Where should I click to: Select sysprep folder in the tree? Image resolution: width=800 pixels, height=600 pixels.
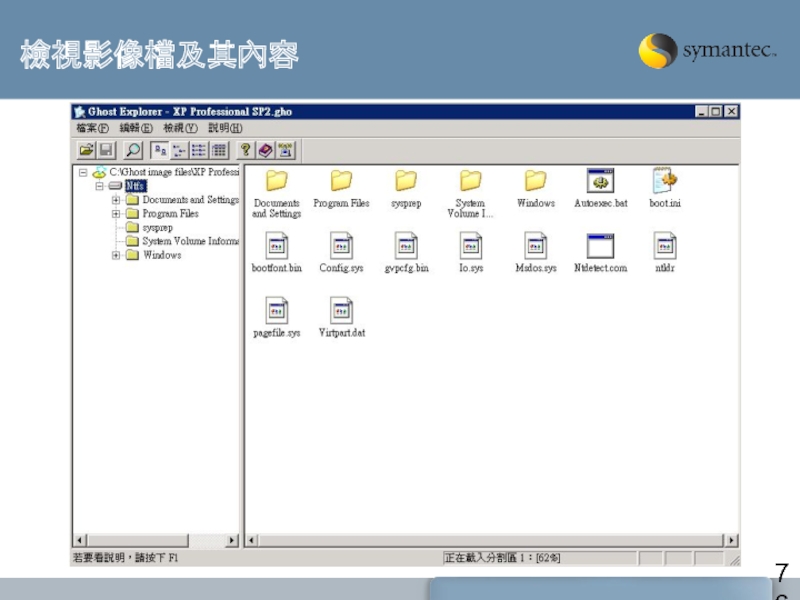pyautogui.click(x=157, y=228)
